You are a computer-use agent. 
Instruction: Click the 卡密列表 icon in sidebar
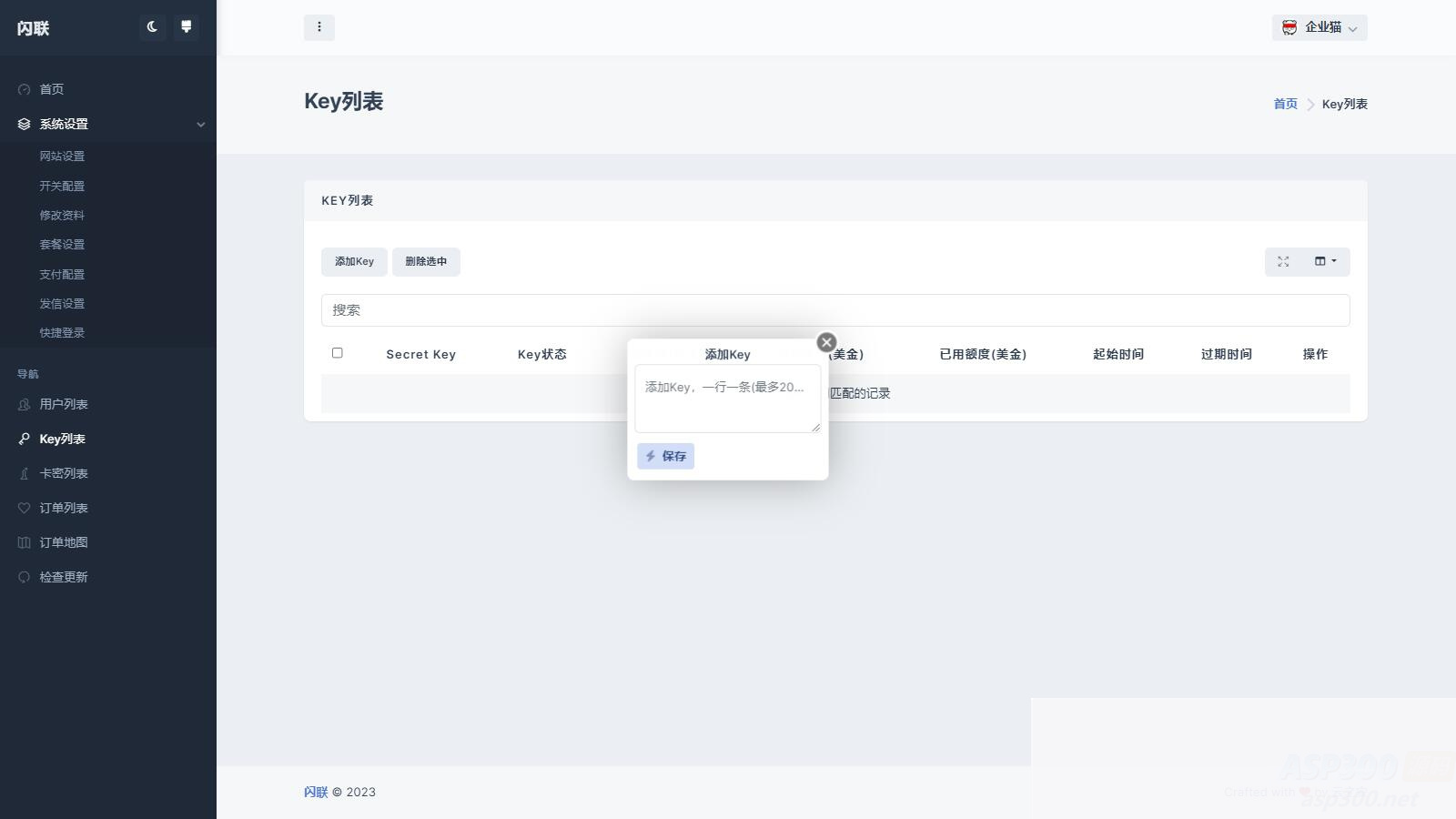coord(24,473)
